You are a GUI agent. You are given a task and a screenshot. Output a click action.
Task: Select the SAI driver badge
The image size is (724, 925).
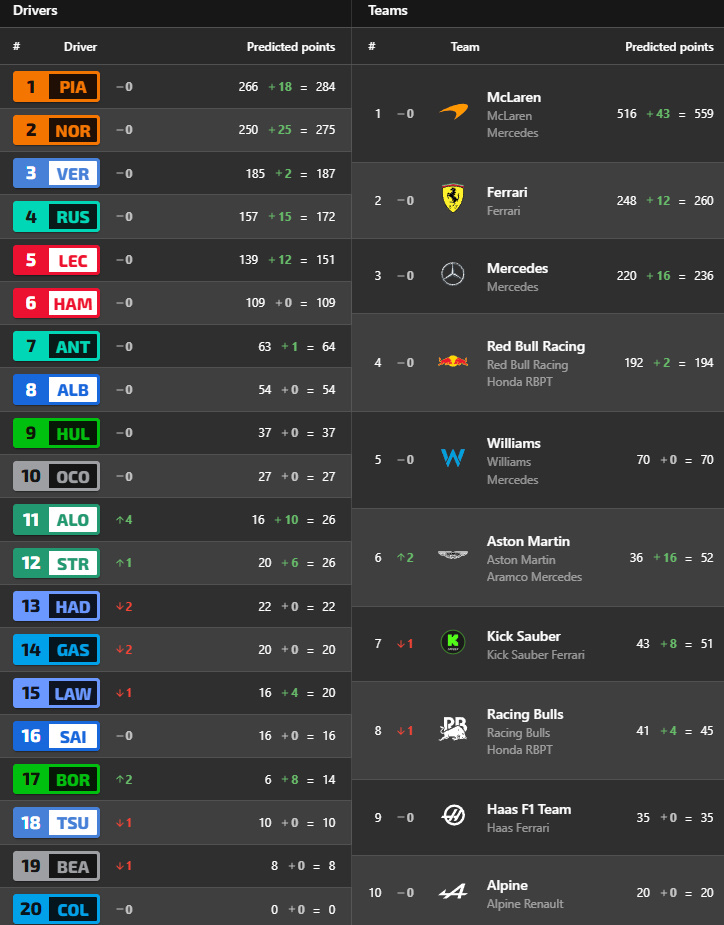57,736
